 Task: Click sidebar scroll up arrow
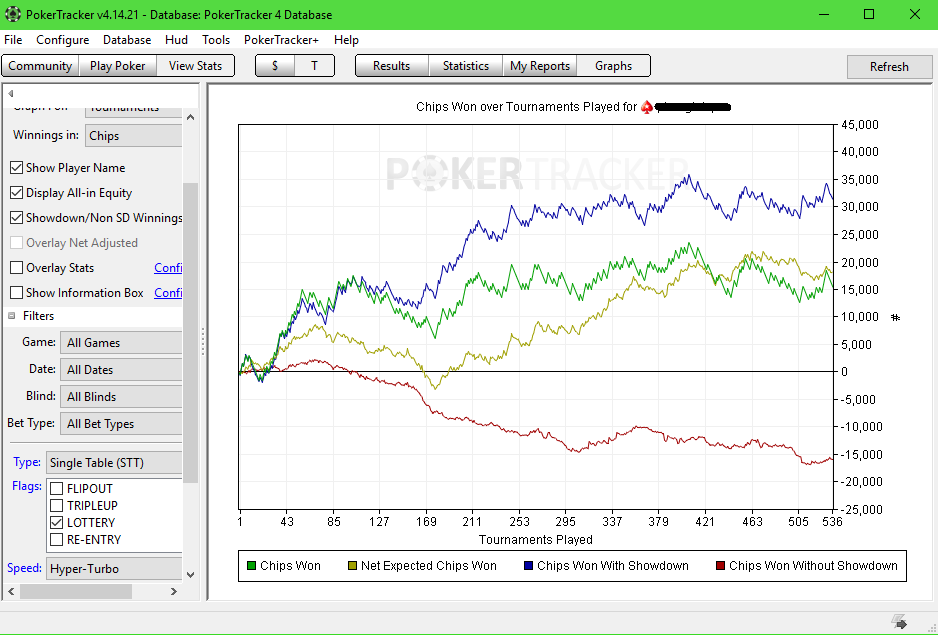190,117
